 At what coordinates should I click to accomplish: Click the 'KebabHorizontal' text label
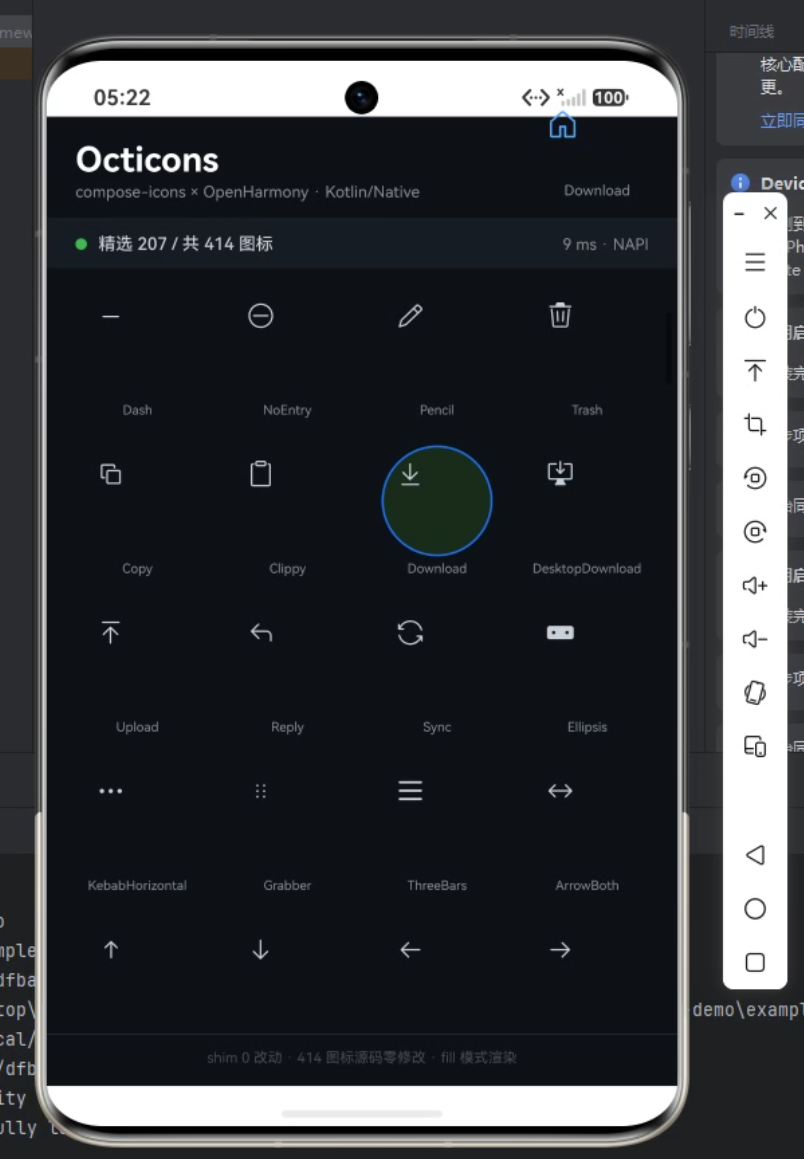point(137,886)
